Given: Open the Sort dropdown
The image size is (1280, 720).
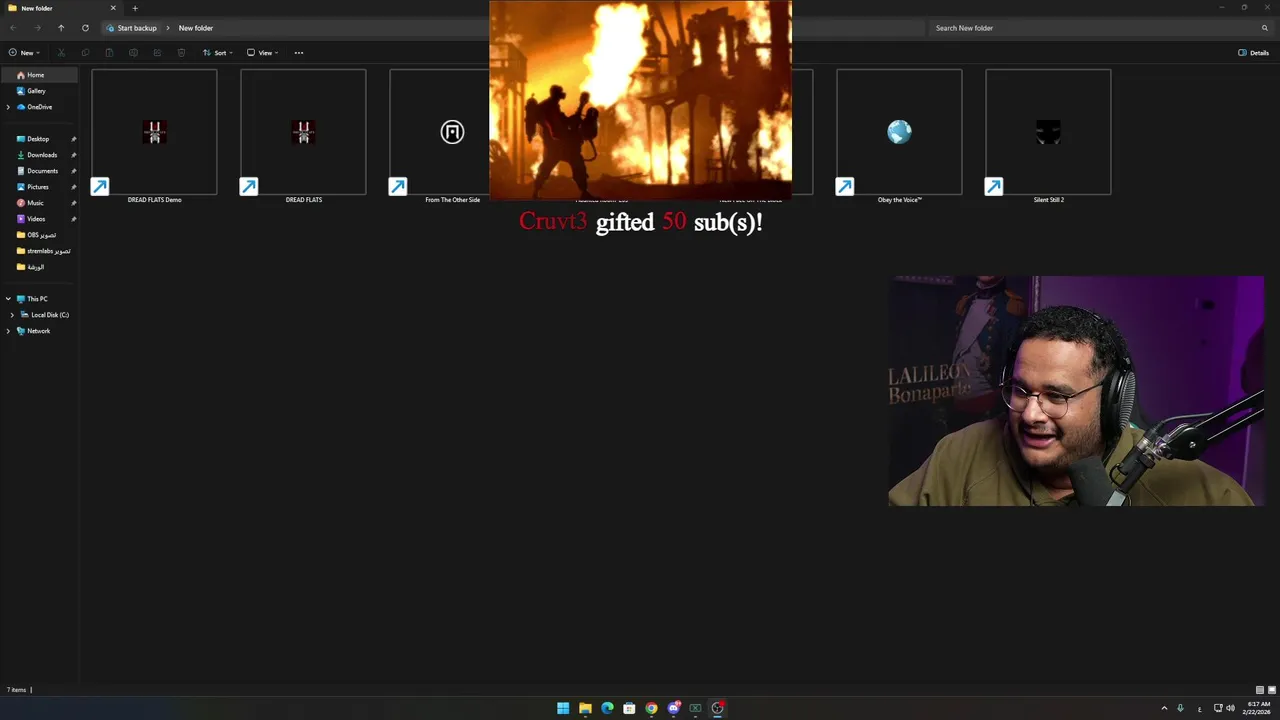Looking at the screenshot, I should pos(217,53).
